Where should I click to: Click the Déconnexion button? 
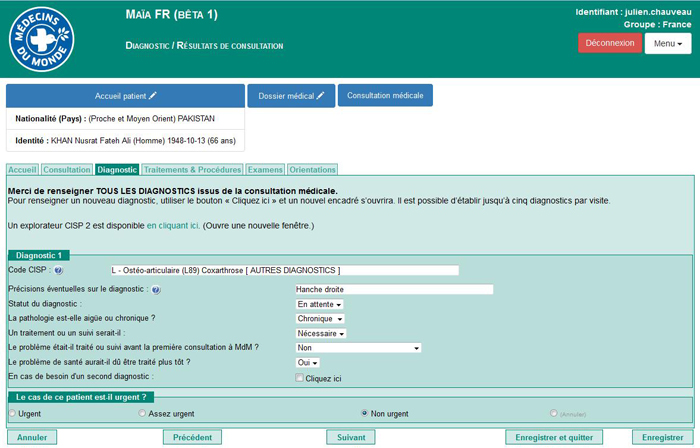(609, 43)
